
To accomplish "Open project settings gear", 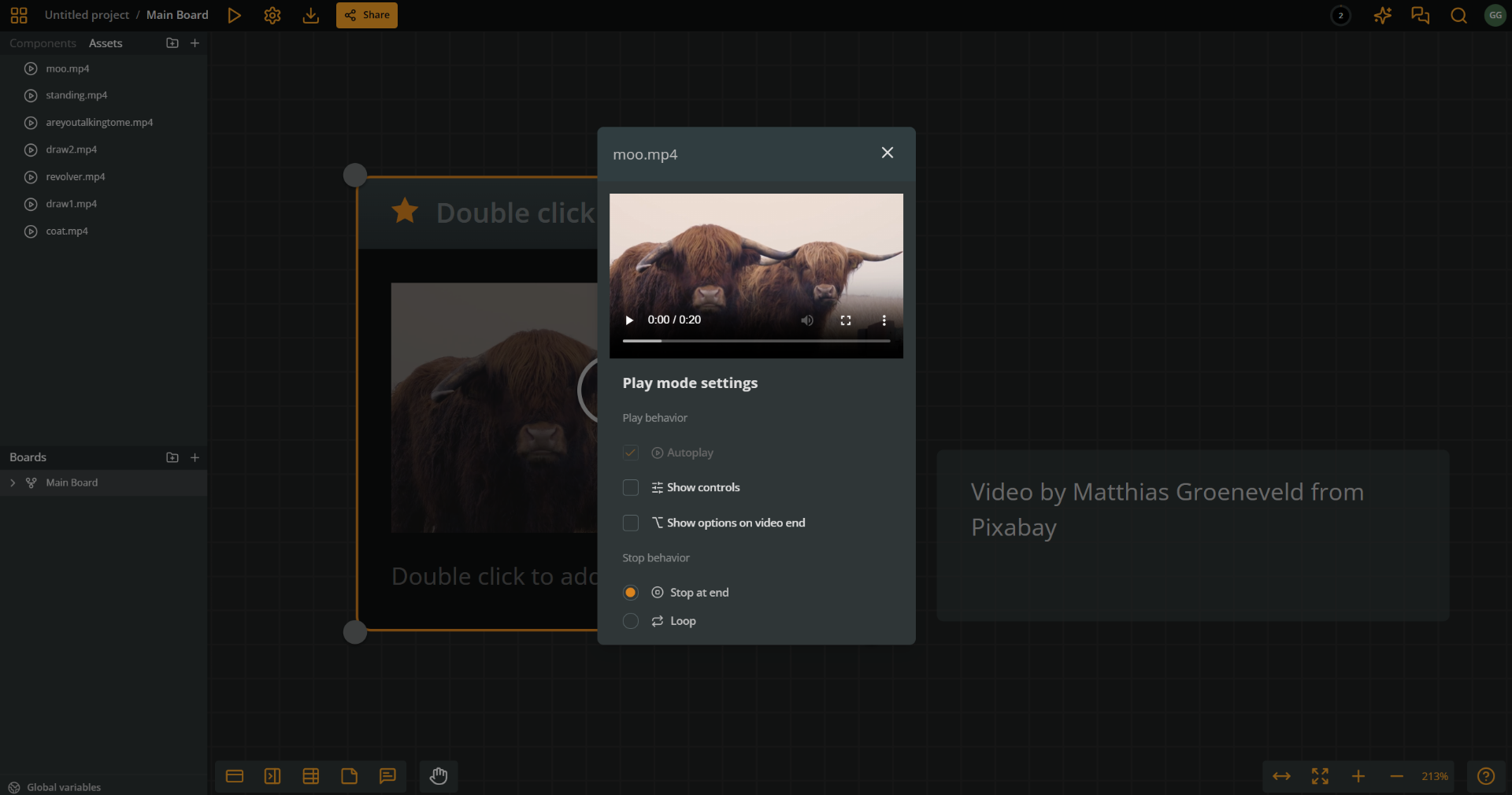I will pos(272,15).
